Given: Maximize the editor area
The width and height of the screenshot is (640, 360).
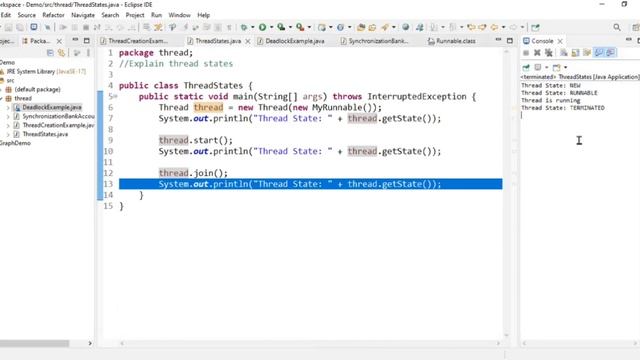Looking at the screenshot, I should click(510, 40).
